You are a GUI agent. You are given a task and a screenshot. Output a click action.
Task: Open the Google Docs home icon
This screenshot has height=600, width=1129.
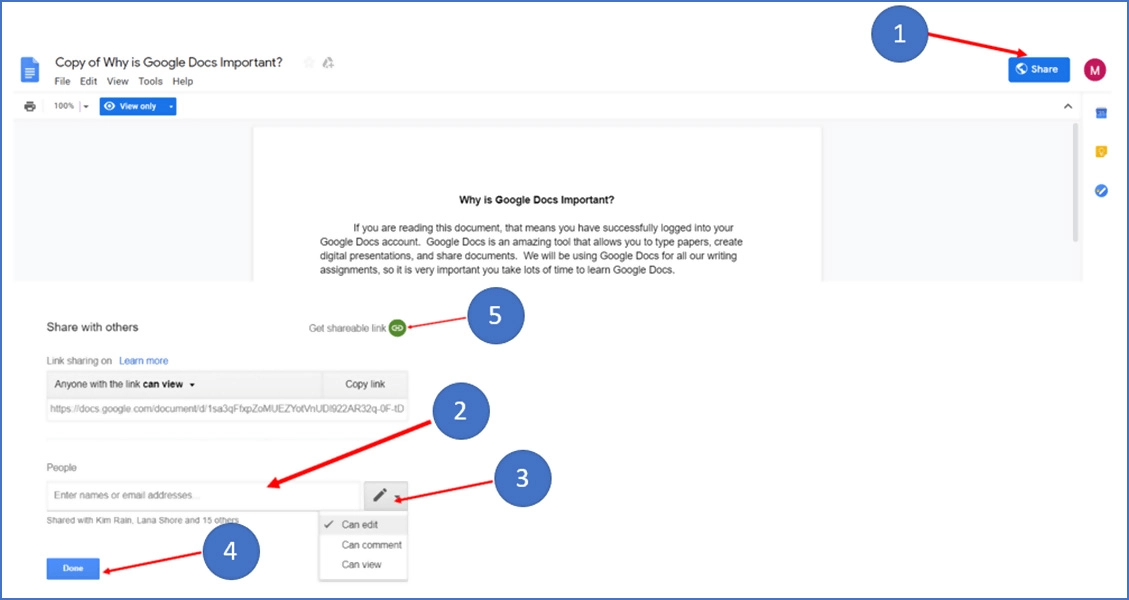30,70
